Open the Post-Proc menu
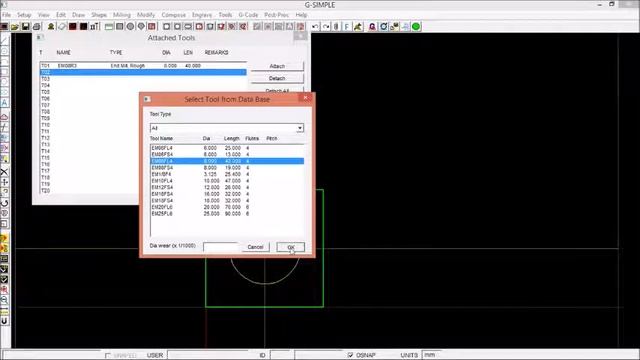The width and height of the screenshot is (640, 360). click(x=276, y=15)
